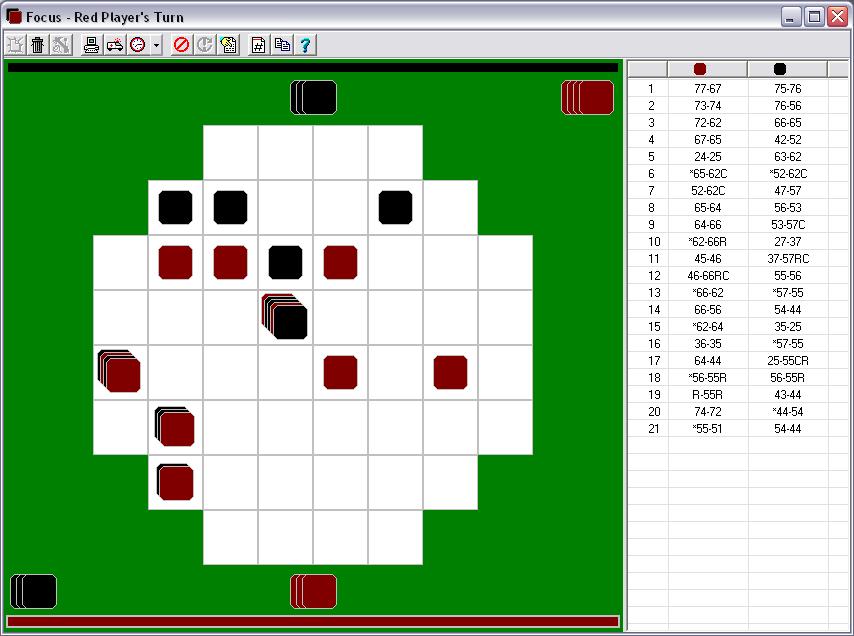Image resolution: width=854 pixels, height=636 pixels.
Task: Click move cell '*62-66R' in row 10
Action: (707, 242)
